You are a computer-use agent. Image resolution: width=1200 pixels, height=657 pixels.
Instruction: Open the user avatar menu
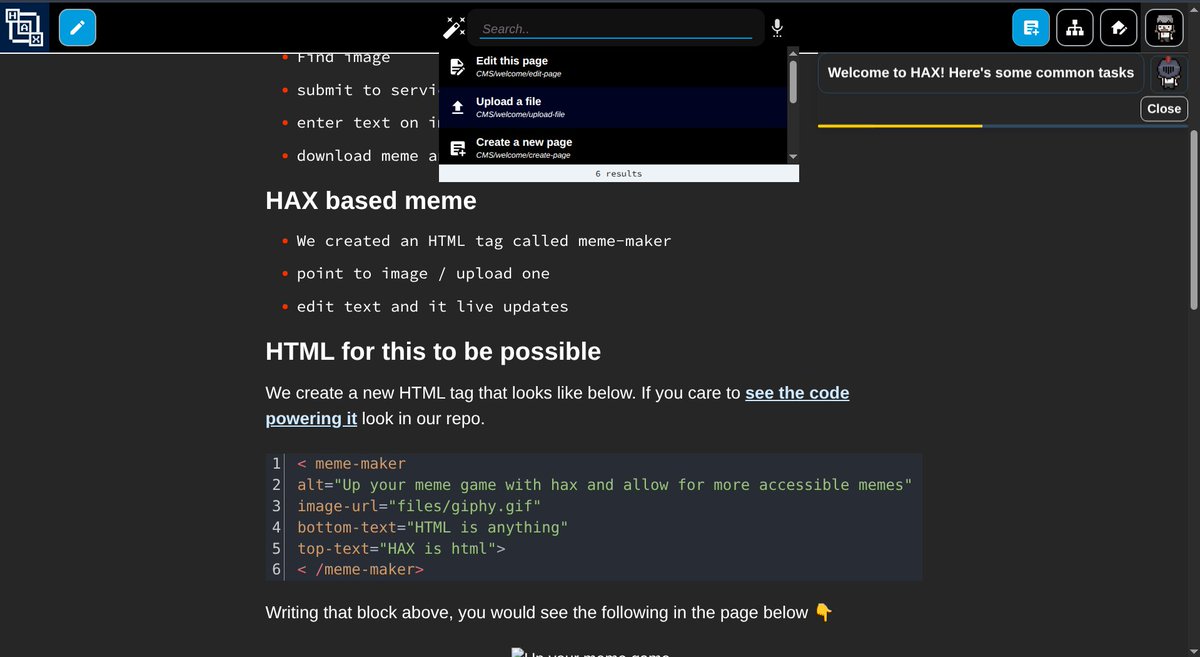pos(1164,28)
